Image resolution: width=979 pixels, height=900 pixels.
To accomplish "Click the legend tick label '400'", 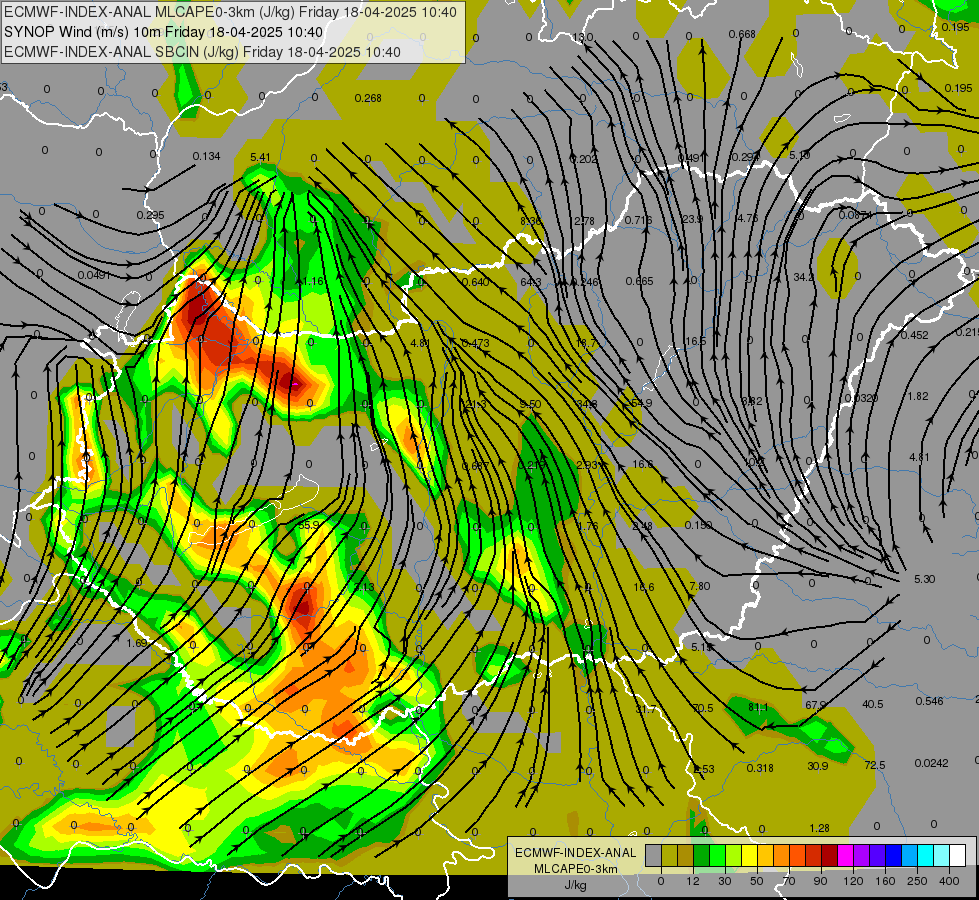I will (x=949, y=881).
